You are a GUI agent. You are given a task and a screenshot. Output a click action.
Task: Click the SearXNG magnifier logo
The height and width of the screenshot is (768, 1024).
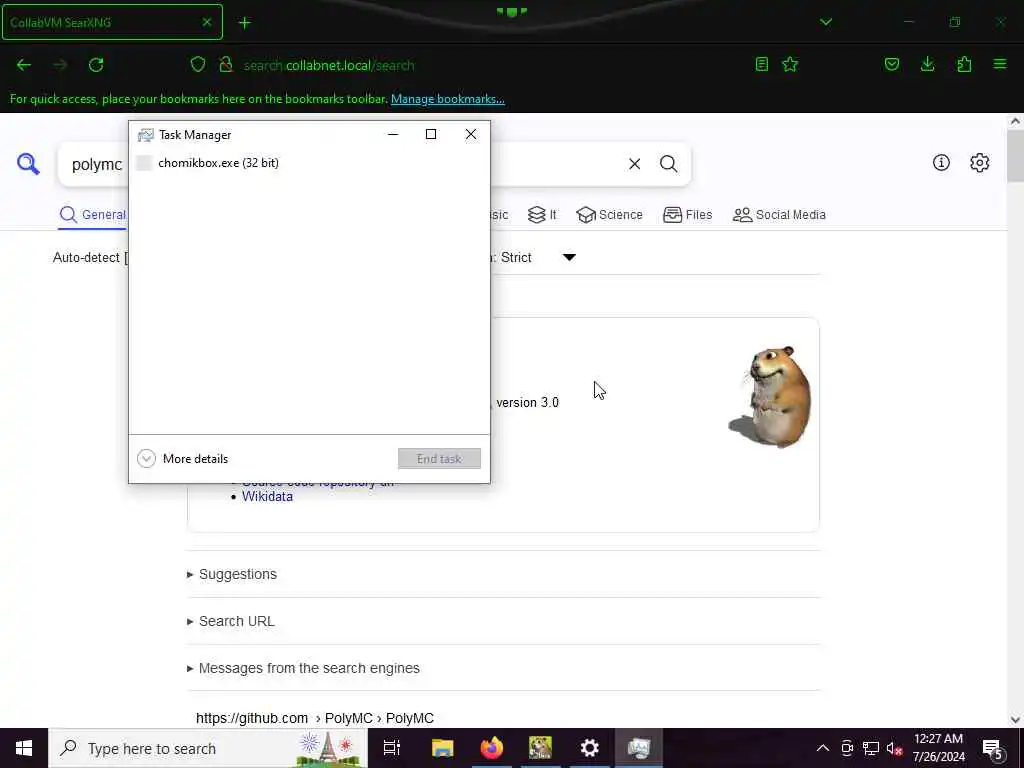tap(28, 164)
